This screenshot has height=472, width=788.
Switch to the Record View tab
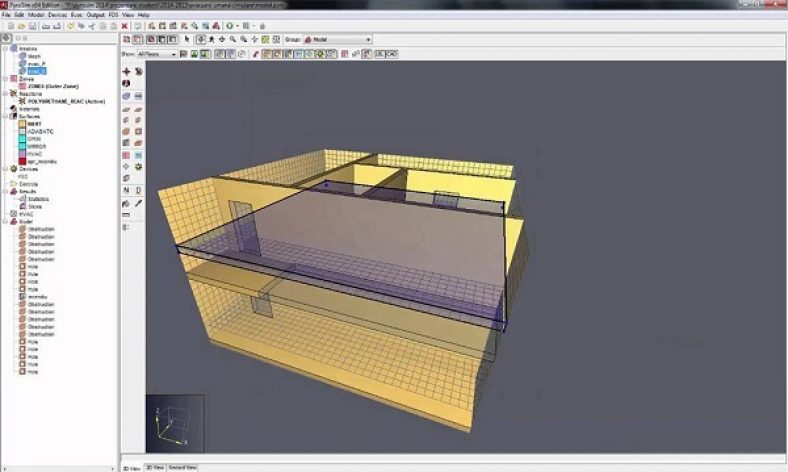coord(182,467)
